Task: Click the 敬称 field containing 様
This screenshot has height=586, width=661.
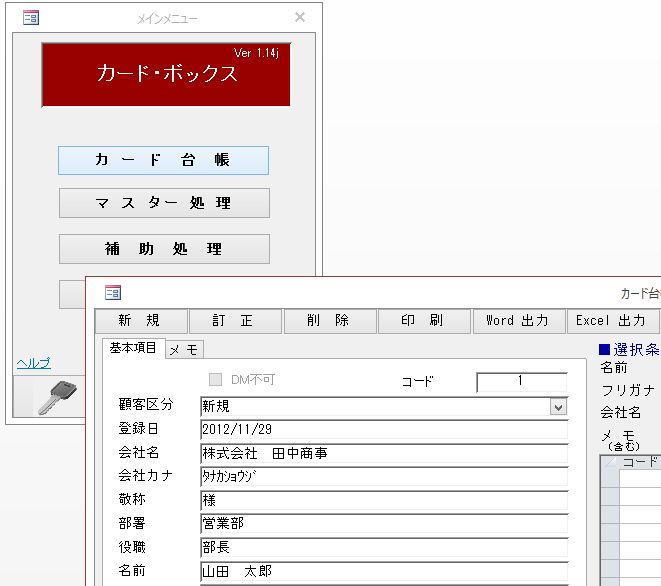Action: coord(384,501)
